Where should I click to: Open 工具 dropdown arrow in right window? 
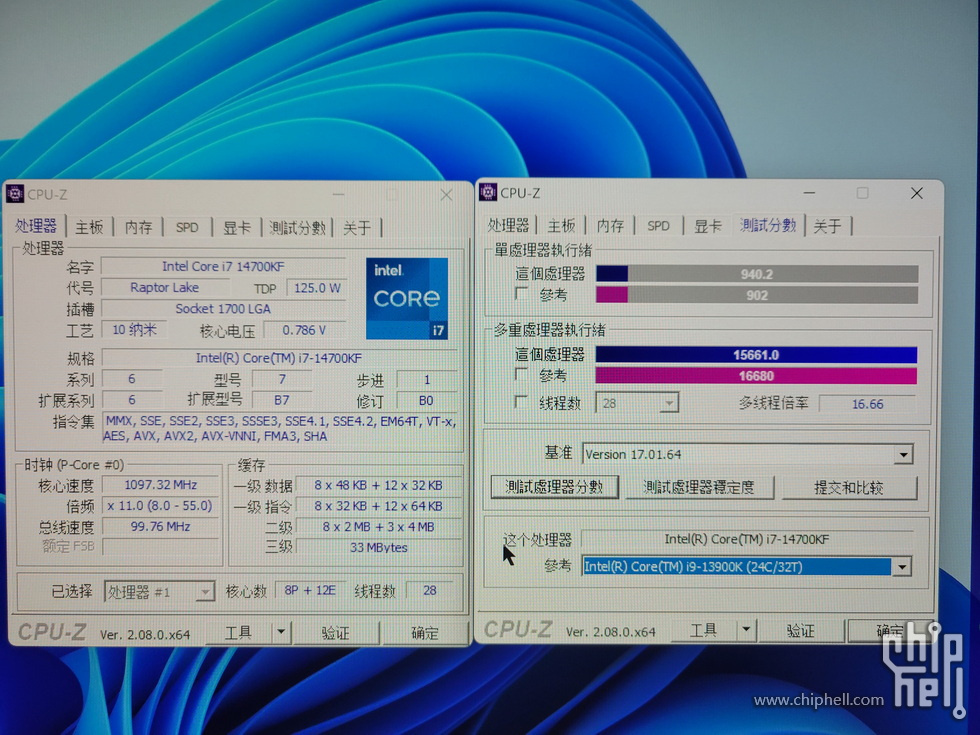tap(746, 630)
